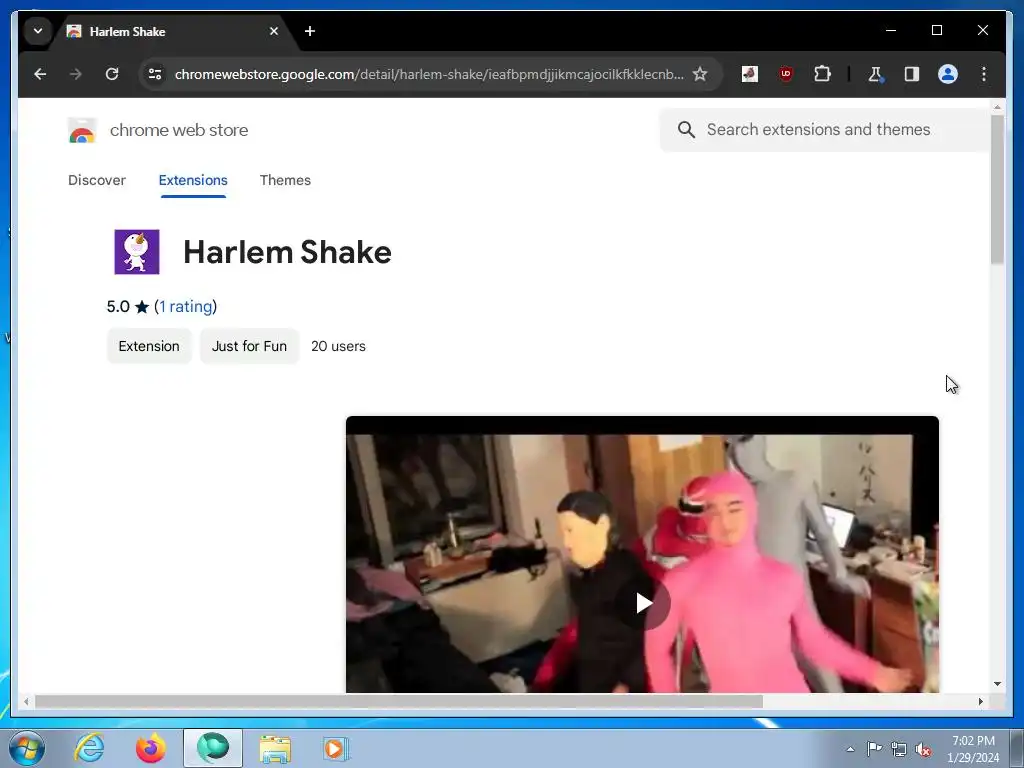Click the URL address bar
Viewport: 1024px width, 768px height.
[x=428, y=74]
